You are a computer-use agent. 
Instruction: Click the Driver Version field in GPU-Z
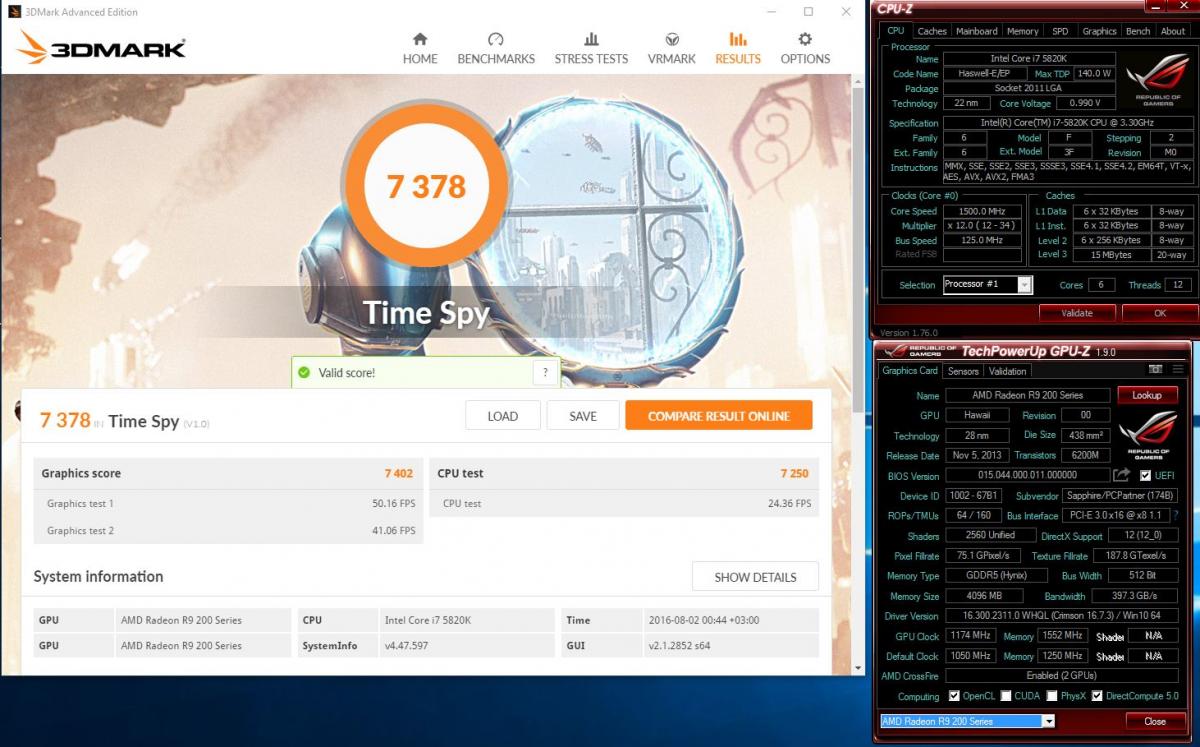tap(1062, 616)
